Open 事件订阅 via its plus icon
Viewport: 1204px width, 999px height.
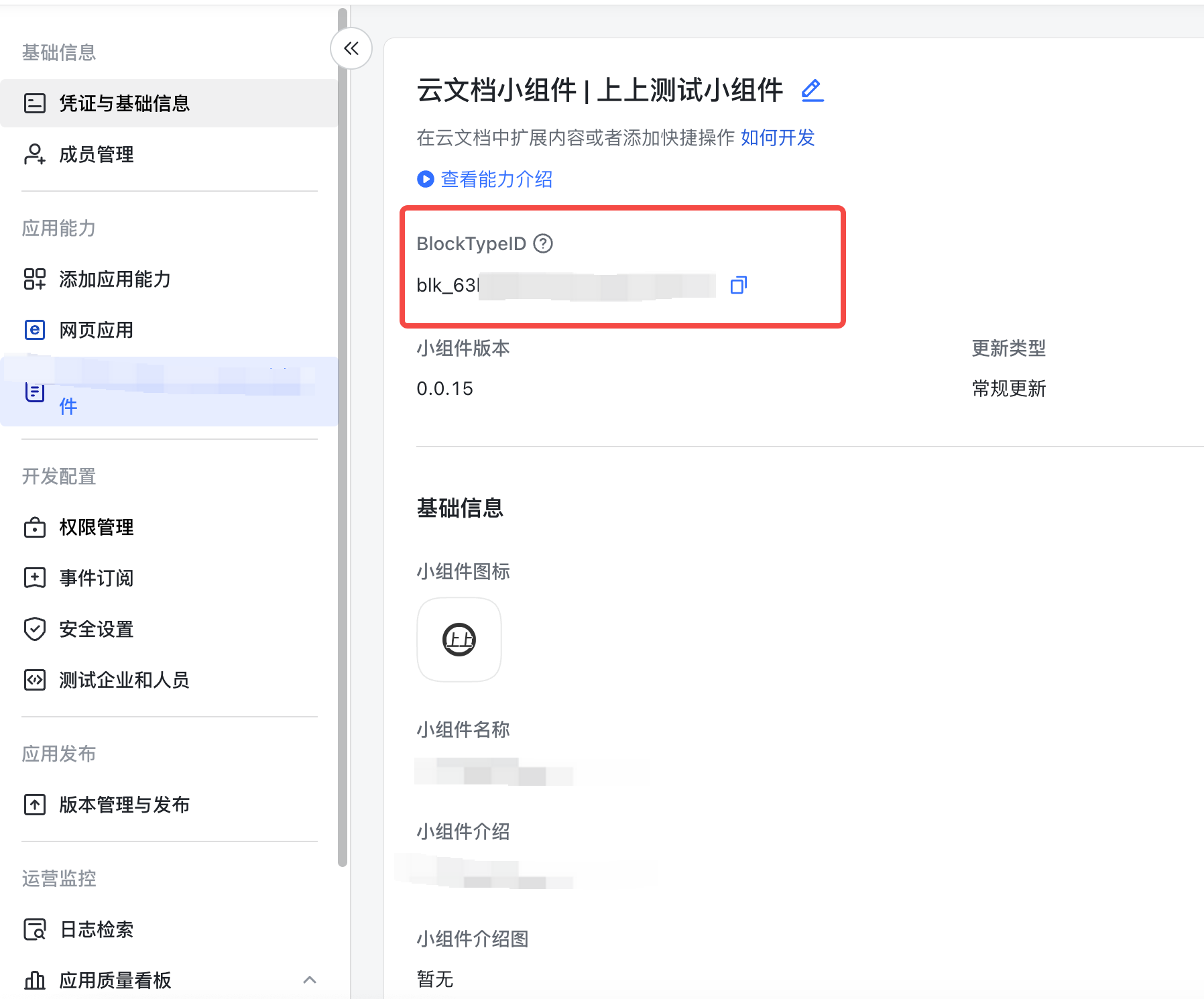click(x=35, y=578)
